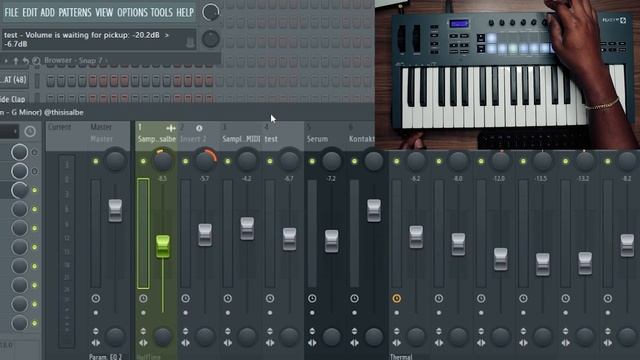Click the main pitch knob beside hint bar
The width and height of the screenshot is (640, 360).
coord(211,39)
